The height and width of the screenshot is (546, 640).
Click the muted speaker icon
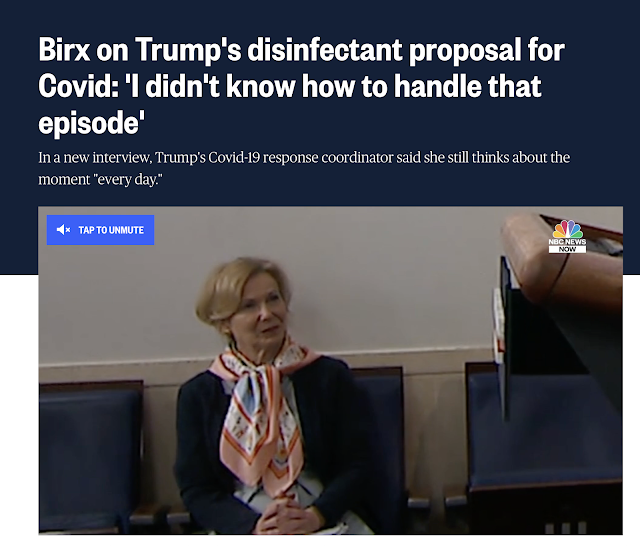pyautogui.click(x=63, y=230)
